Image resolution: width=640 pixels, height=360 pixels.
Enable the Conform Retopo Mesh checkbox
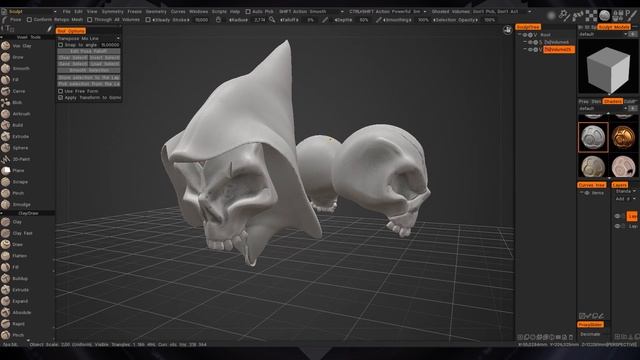(29, 20)
